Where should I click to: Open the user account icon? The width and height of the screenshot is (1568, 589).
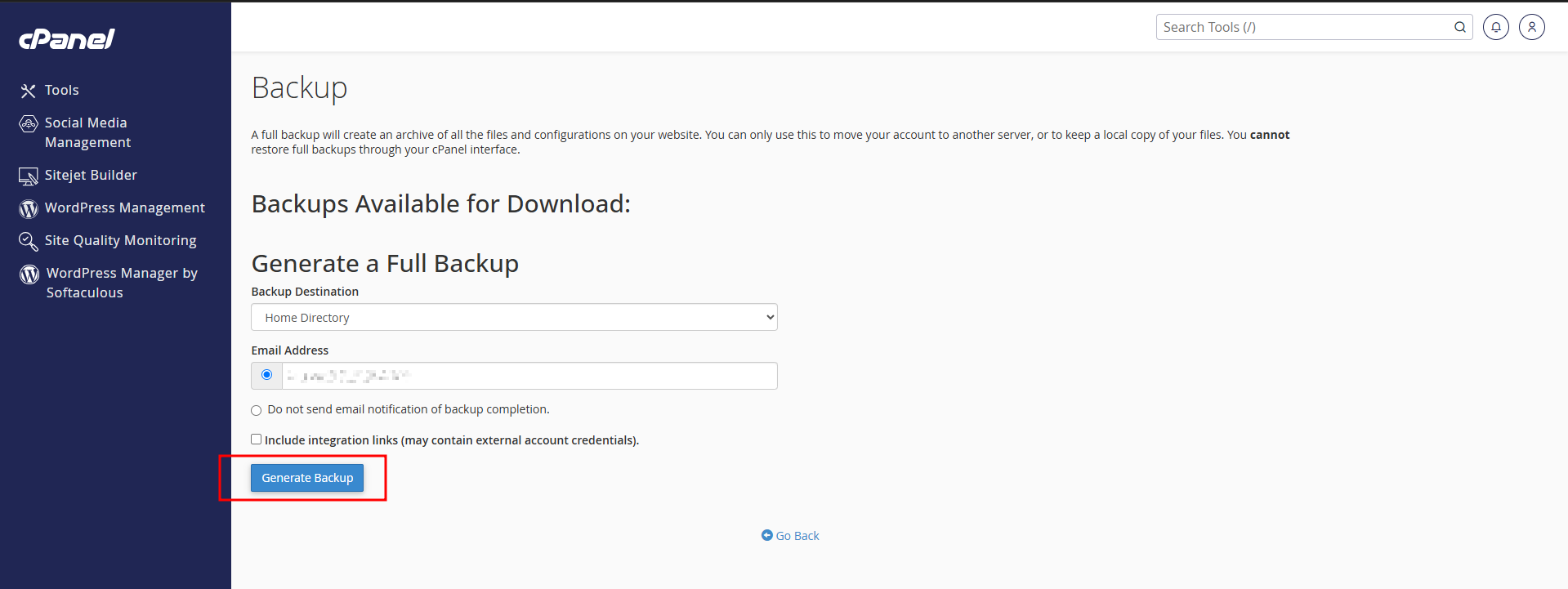[x=1532, y=27]
